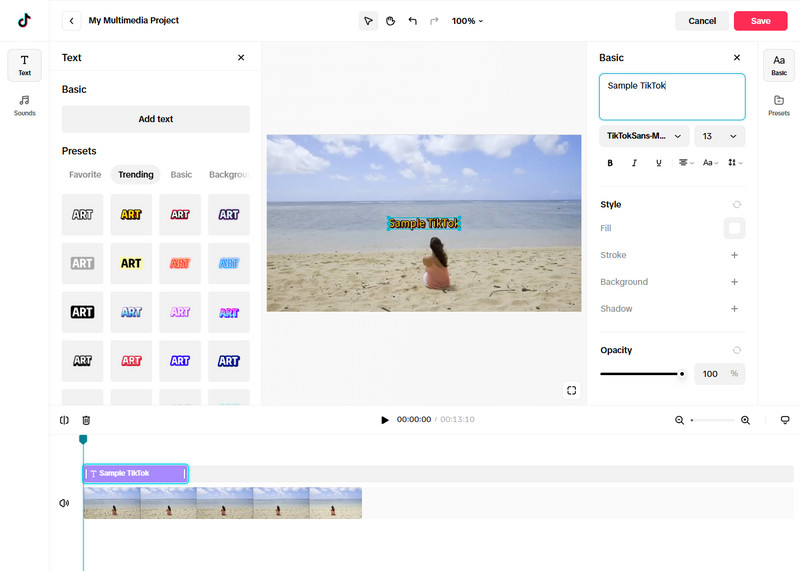This screenshot has height=571, width=800.
Task: Delete the selected timeline clip
Action: [x=86, y=420]
